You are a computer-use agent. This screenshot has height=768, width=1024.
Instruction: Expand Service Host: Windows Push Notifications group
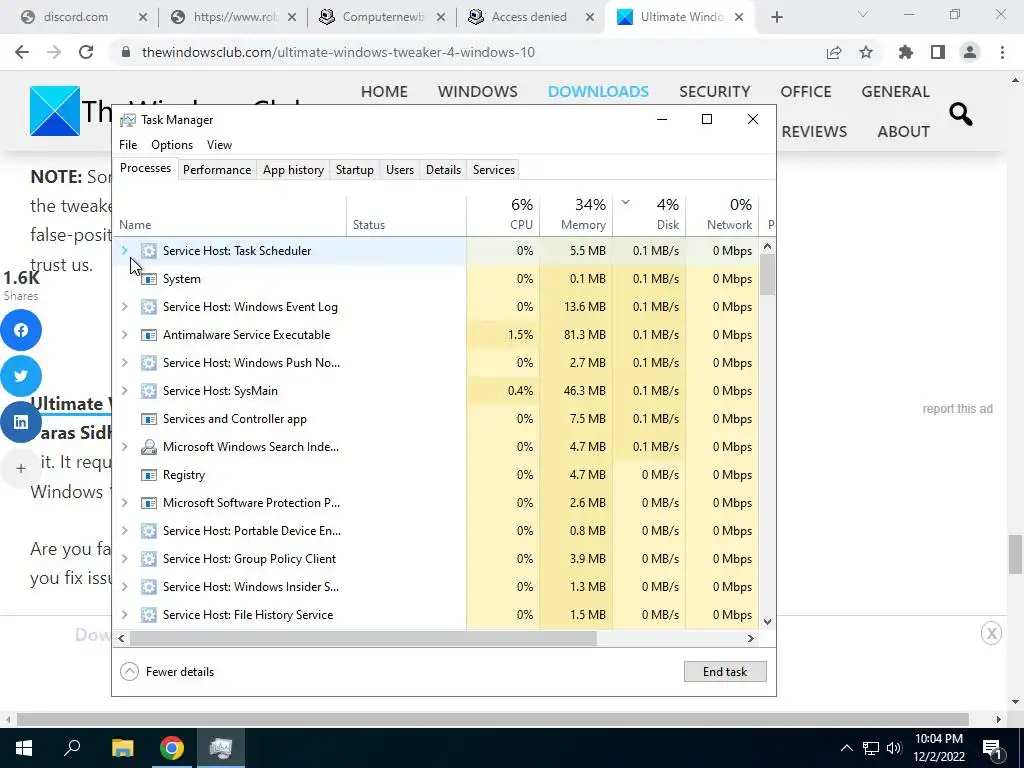coord(125,362)
